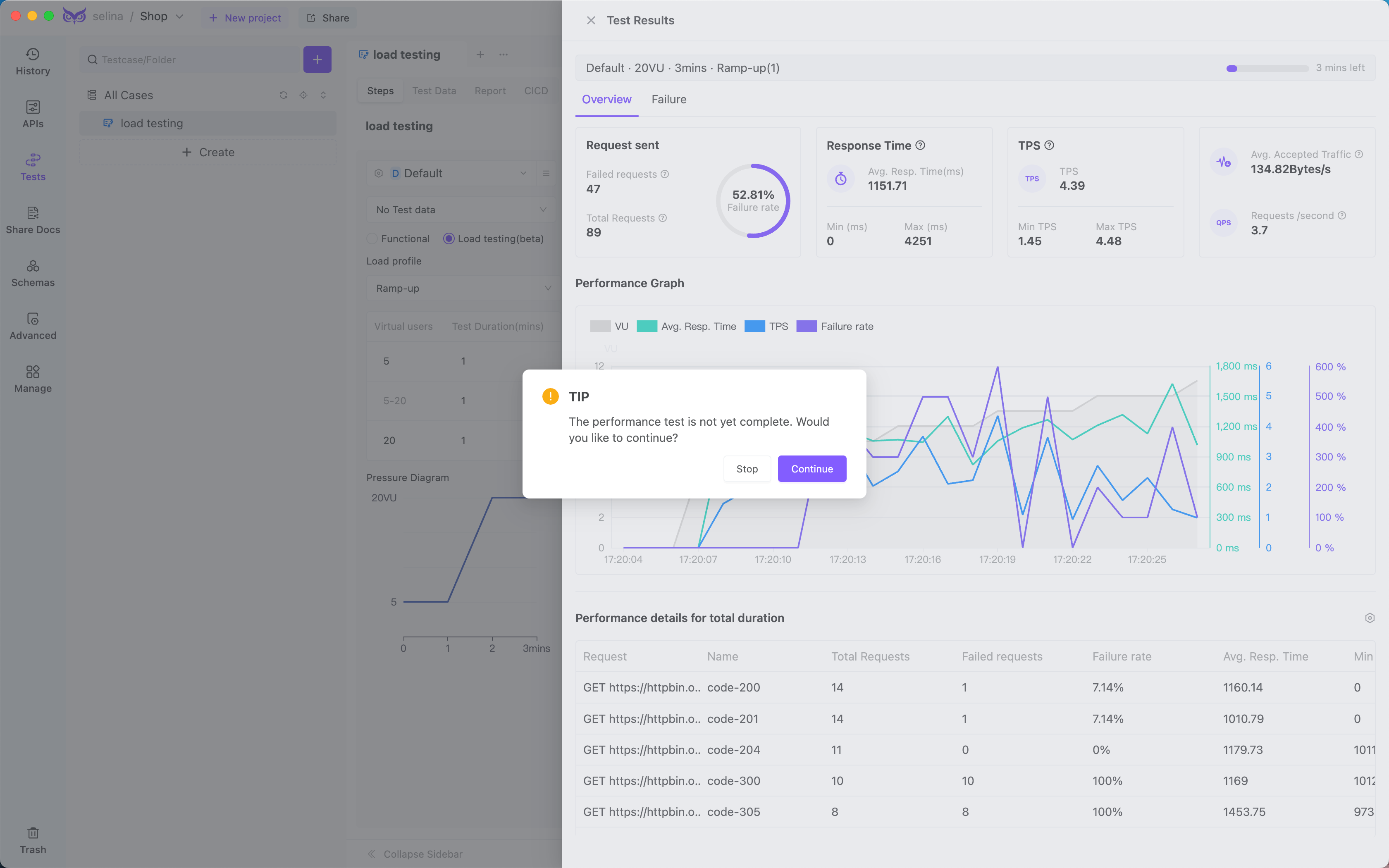This screenshot has width=1389, height=868.
Task: Click the refresh icon beside All Cases
Action: pyautogui.click(x=284, y=95)
